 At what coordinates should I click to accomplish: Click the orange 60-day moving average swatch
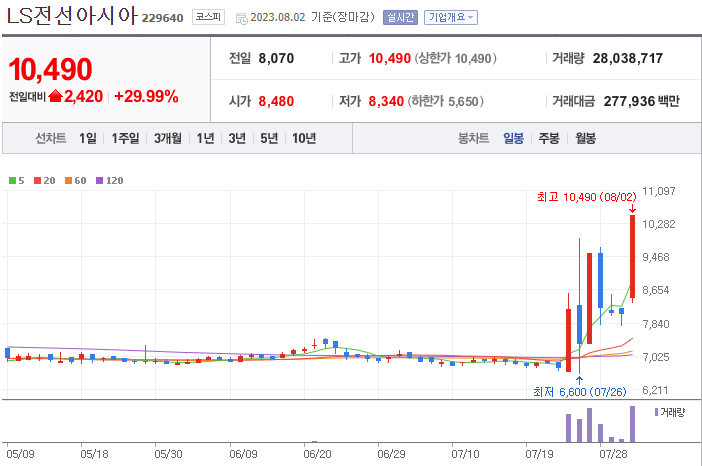pyautogui.click(x=68, y=180)
